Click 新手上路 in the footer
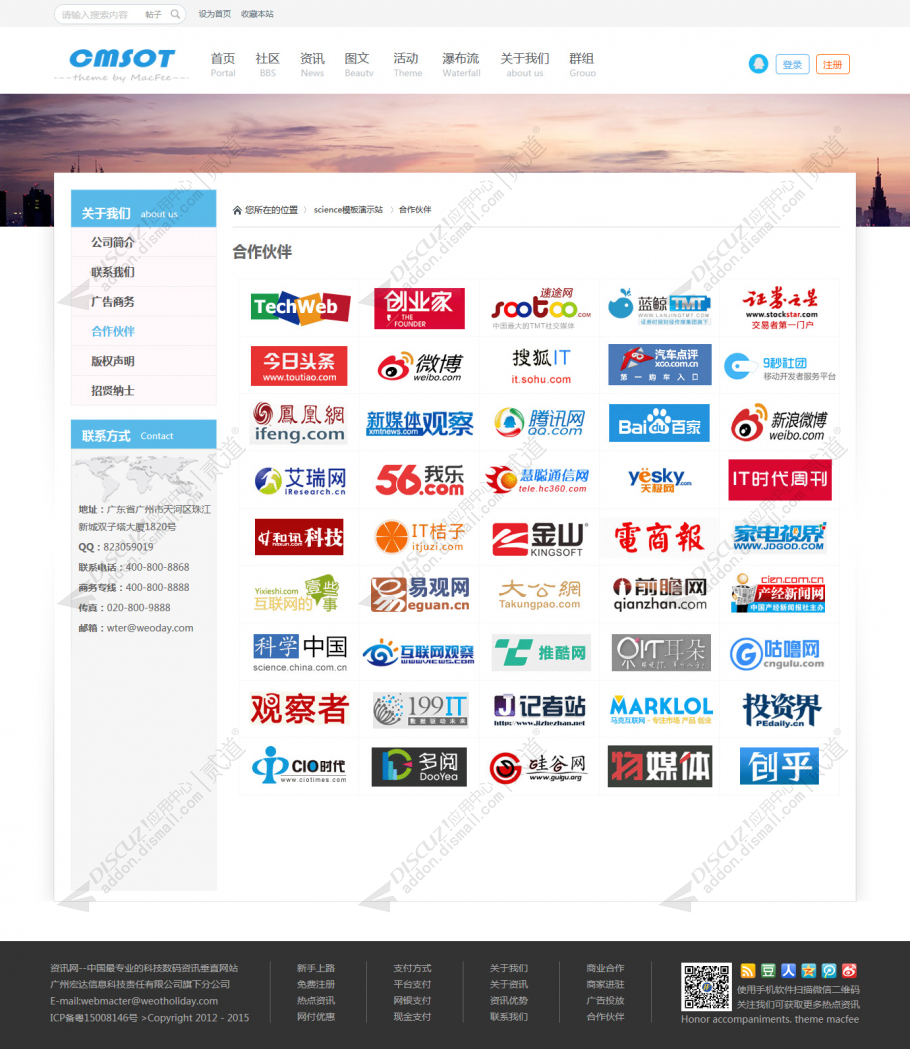Screen dimensions: 910x1049 (316, 968)
